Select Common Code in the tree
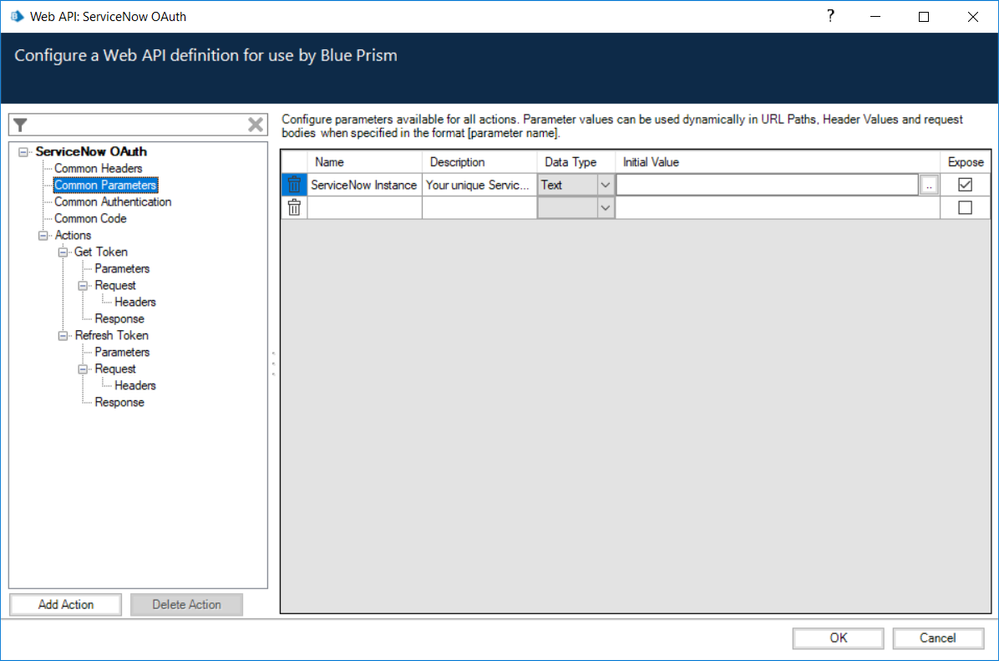The width and height of the screenshot is (999, 661). [90, 218]
